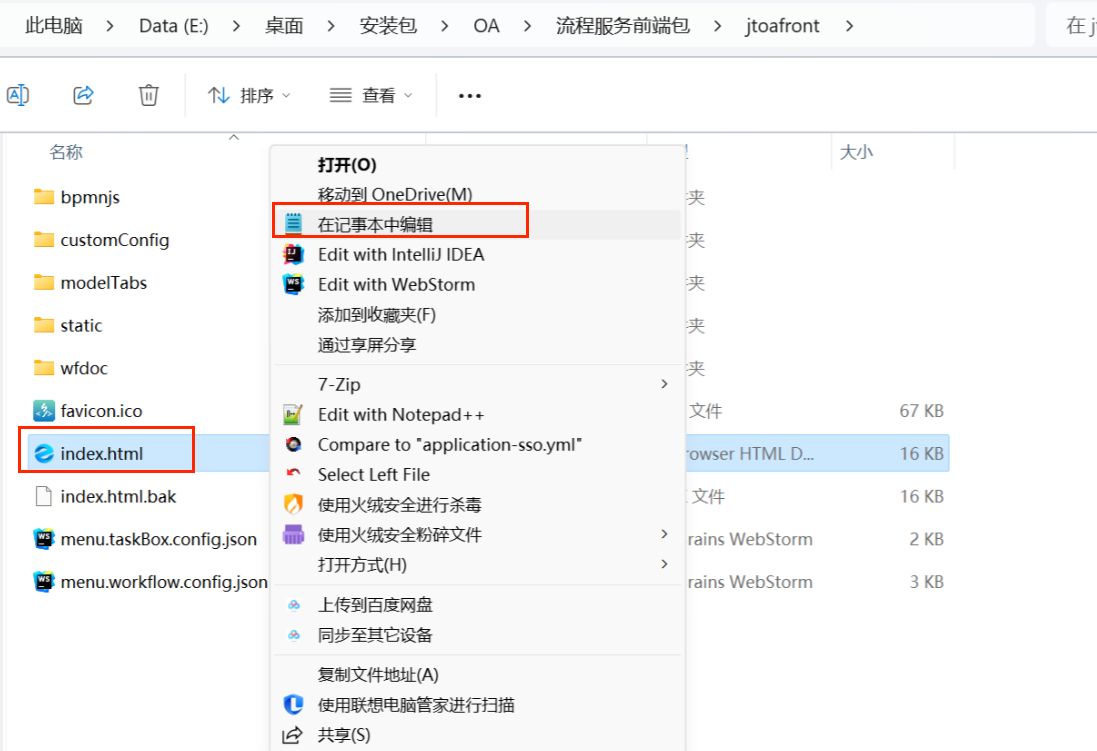1097x751 pixels.
Task: Choose Edit with WebStorm entry
Action: tap(396, 284)
